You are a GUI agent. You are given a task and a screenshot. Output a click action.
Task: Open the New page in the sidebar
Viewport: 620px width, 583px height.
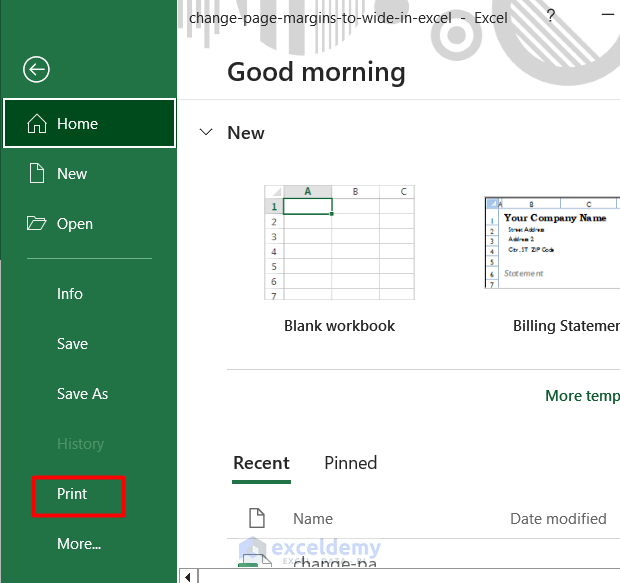[89, 174]
